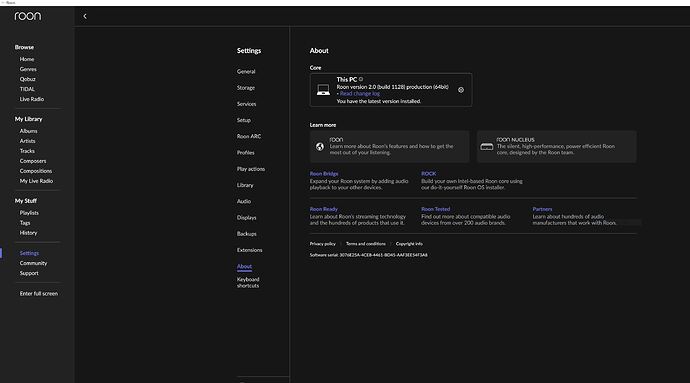This screenshot has width=690, height=383.
Task: Open the gear icon for the This PC core
Action: 461,90
